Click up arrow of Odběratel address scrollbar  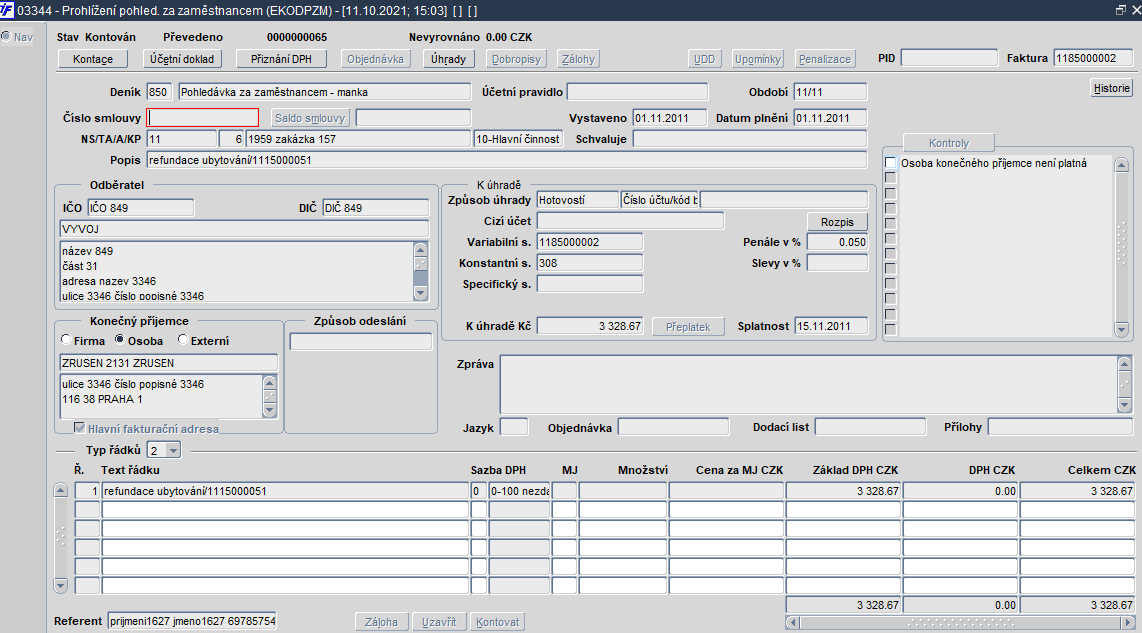(x=420, y=250)
